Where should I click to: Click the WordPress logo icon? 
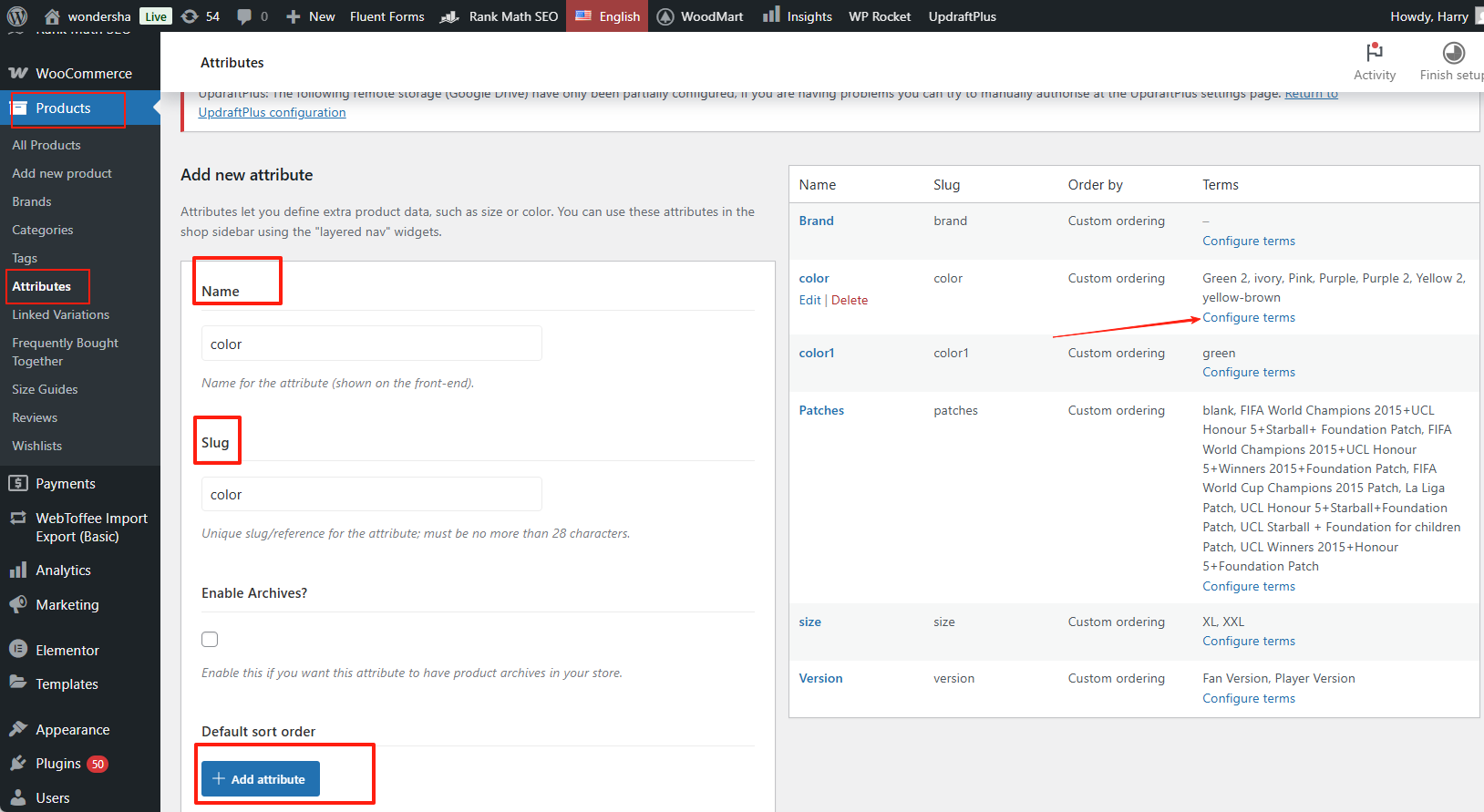[16, 16]
